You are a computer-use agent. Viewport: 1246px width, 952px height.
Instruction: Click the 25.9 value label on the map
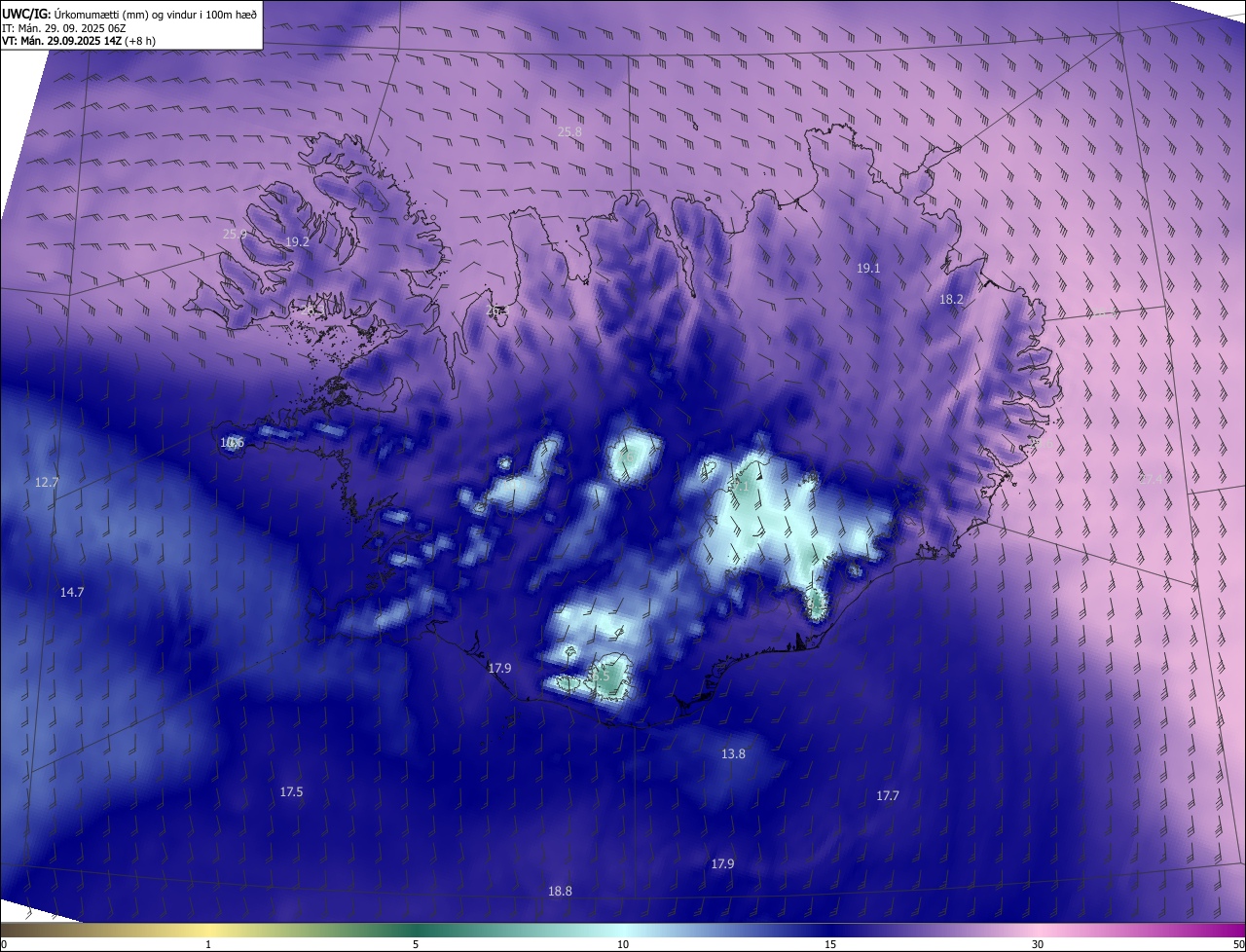[235, 234]
